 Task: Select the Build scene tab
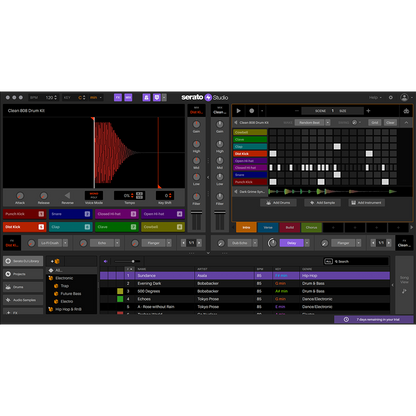click(x=290, y=227)
